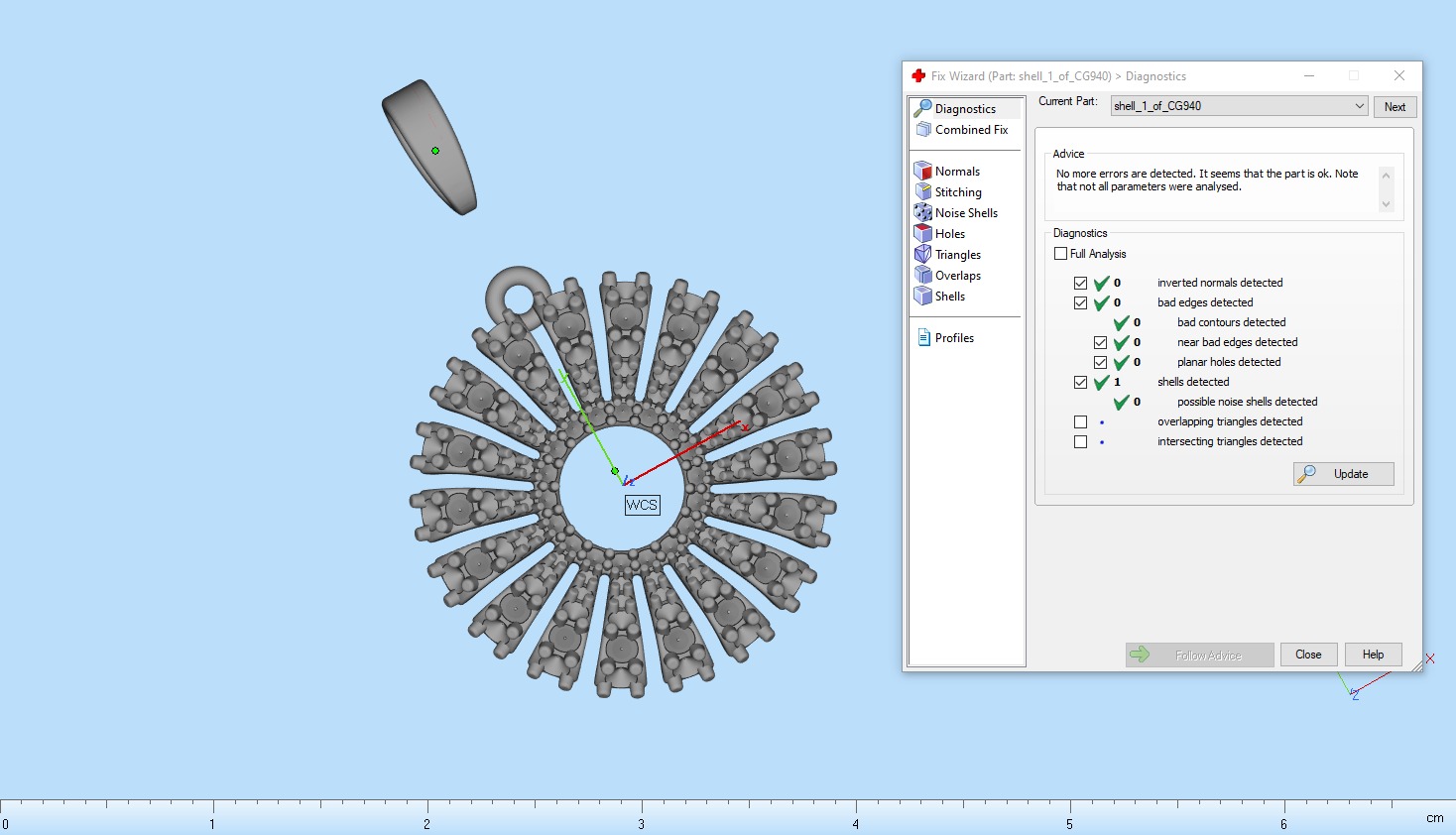1456x835 pixels.
Task: Check overlapping triangles detected box
Action: point(1080,421)
